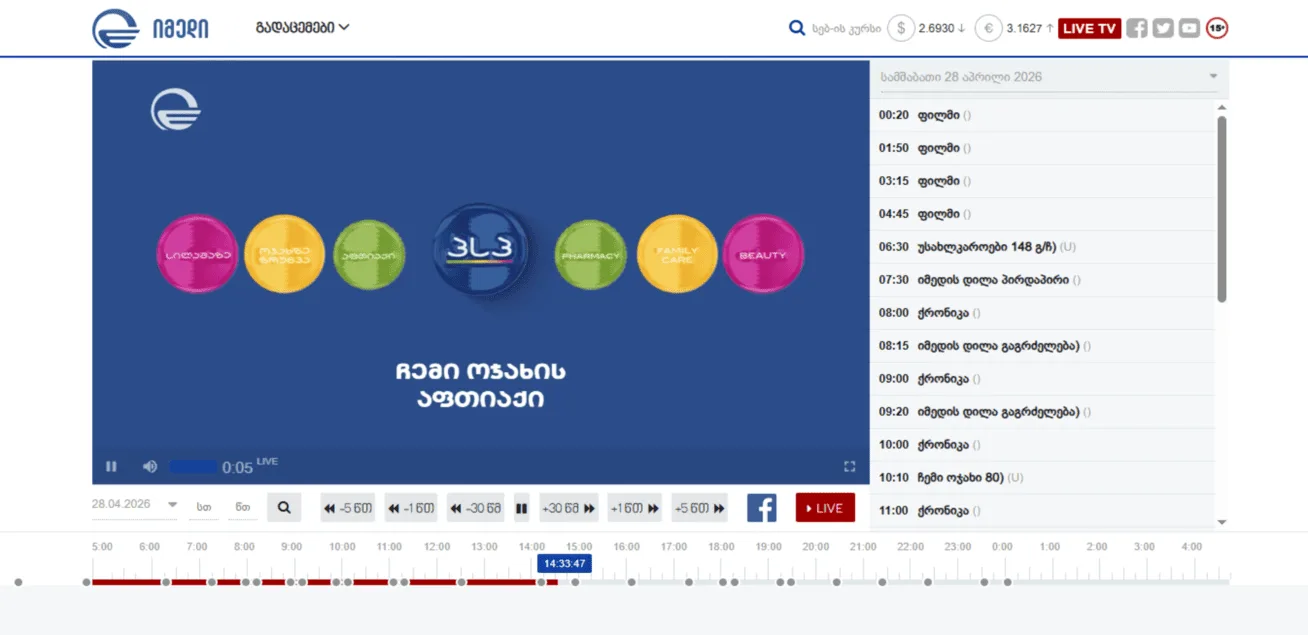This screenshot has height=635, width=1308.
Task: Select the 08:00 ქრონიკა schedule entry
Action: 1042,313
